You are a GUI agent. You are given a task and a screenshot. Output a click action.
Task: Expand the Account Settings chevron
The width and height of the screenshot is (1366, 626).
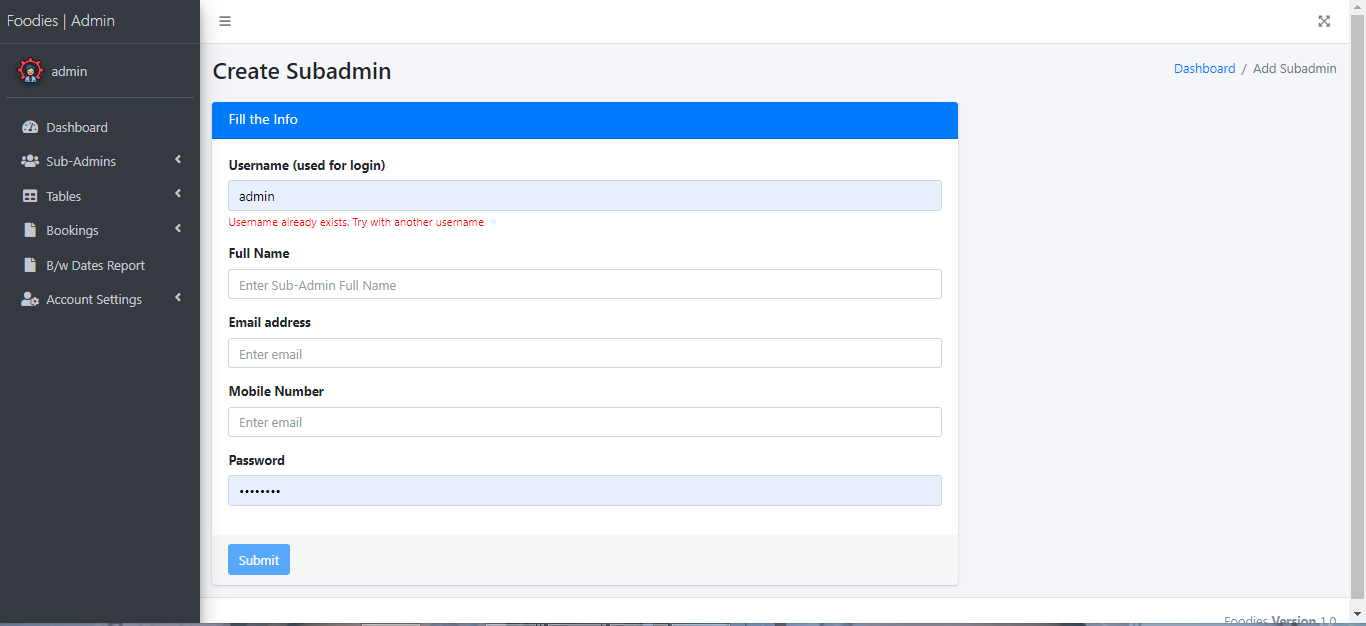[x=178, y=298]
